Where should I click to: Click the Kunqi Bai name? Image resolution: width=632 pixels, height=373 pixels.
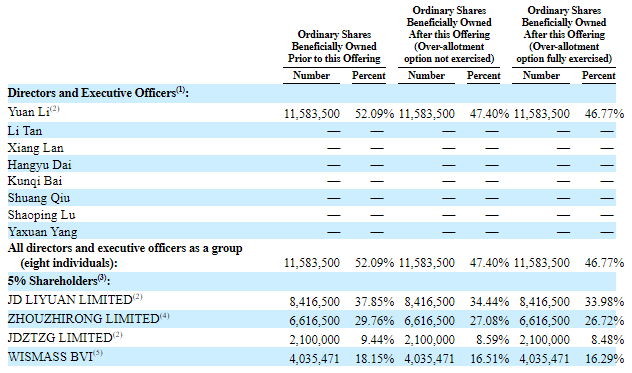tap(35, 181)
